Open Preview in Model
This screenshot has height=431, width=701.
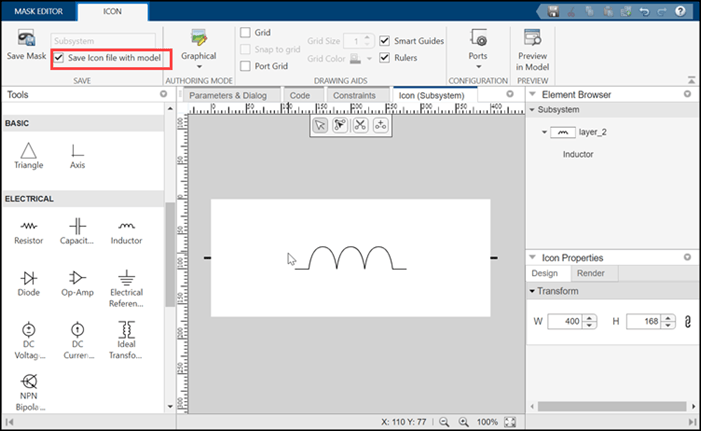(532, 50)
